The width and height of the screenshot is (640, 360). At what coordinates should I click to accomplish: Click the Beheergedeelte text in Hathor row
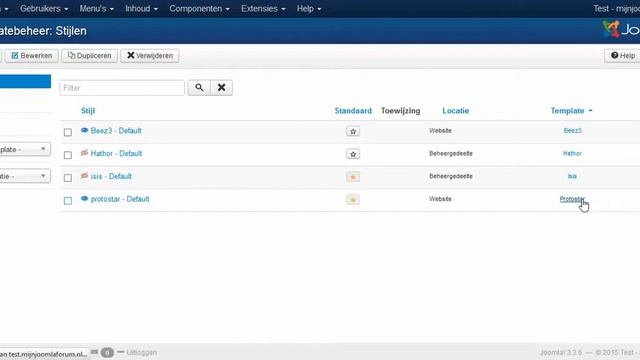click(451, 153)
